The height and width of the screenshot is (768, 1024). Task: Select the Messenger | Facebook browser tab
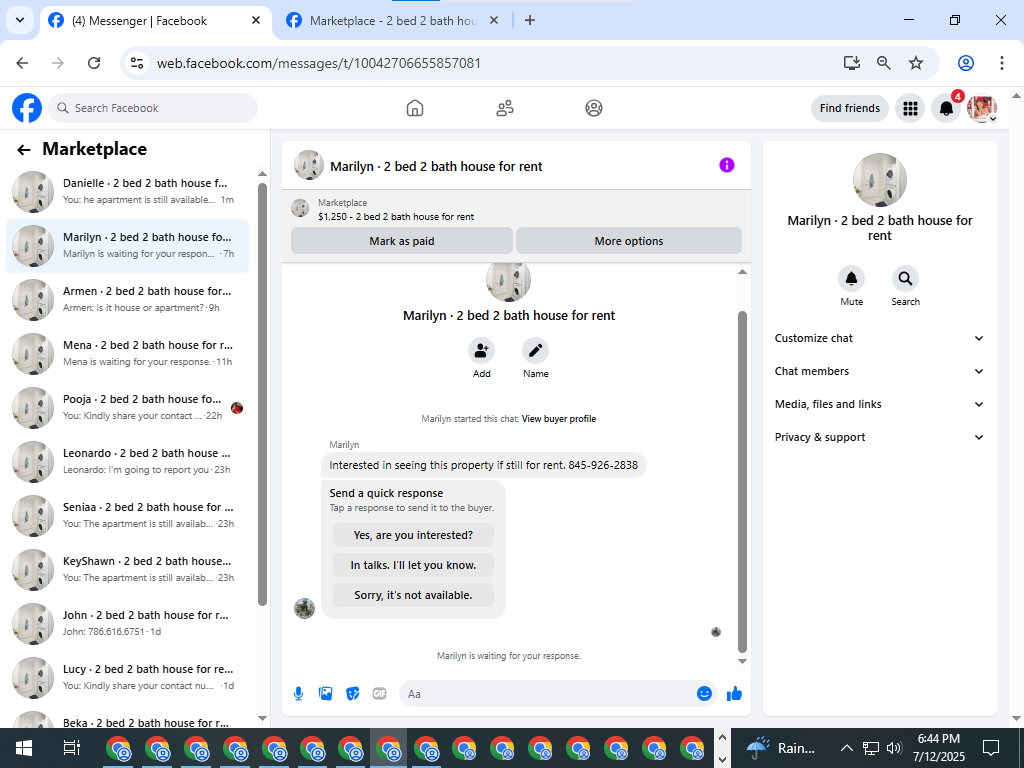155,21
